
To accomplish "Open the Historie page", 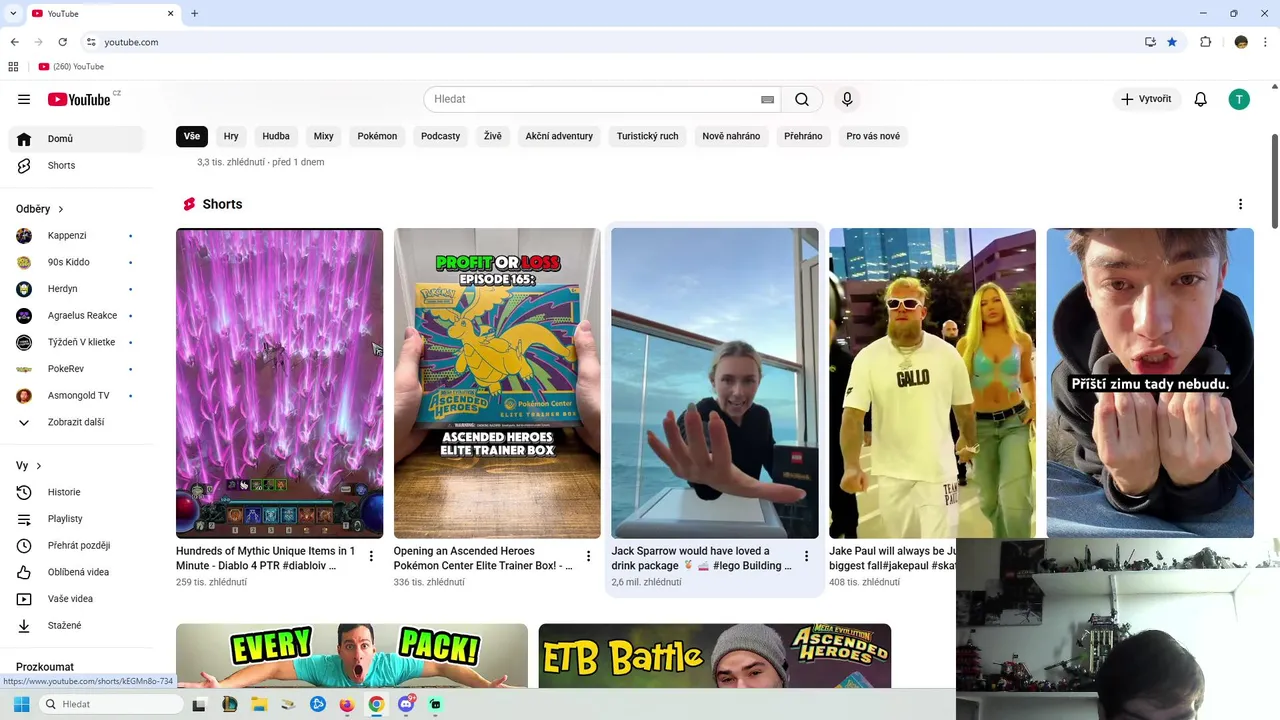I will (x=76, y=492).
